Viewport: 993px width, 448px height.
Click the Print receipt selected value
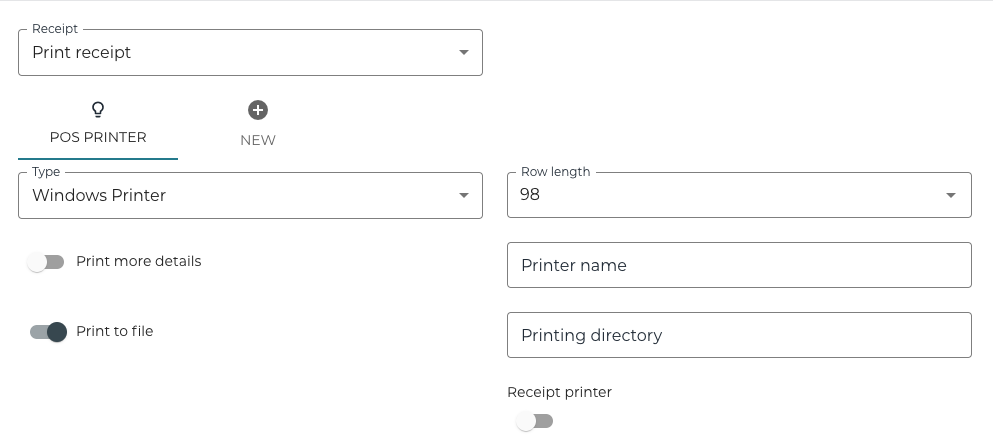tap(82, 53)
